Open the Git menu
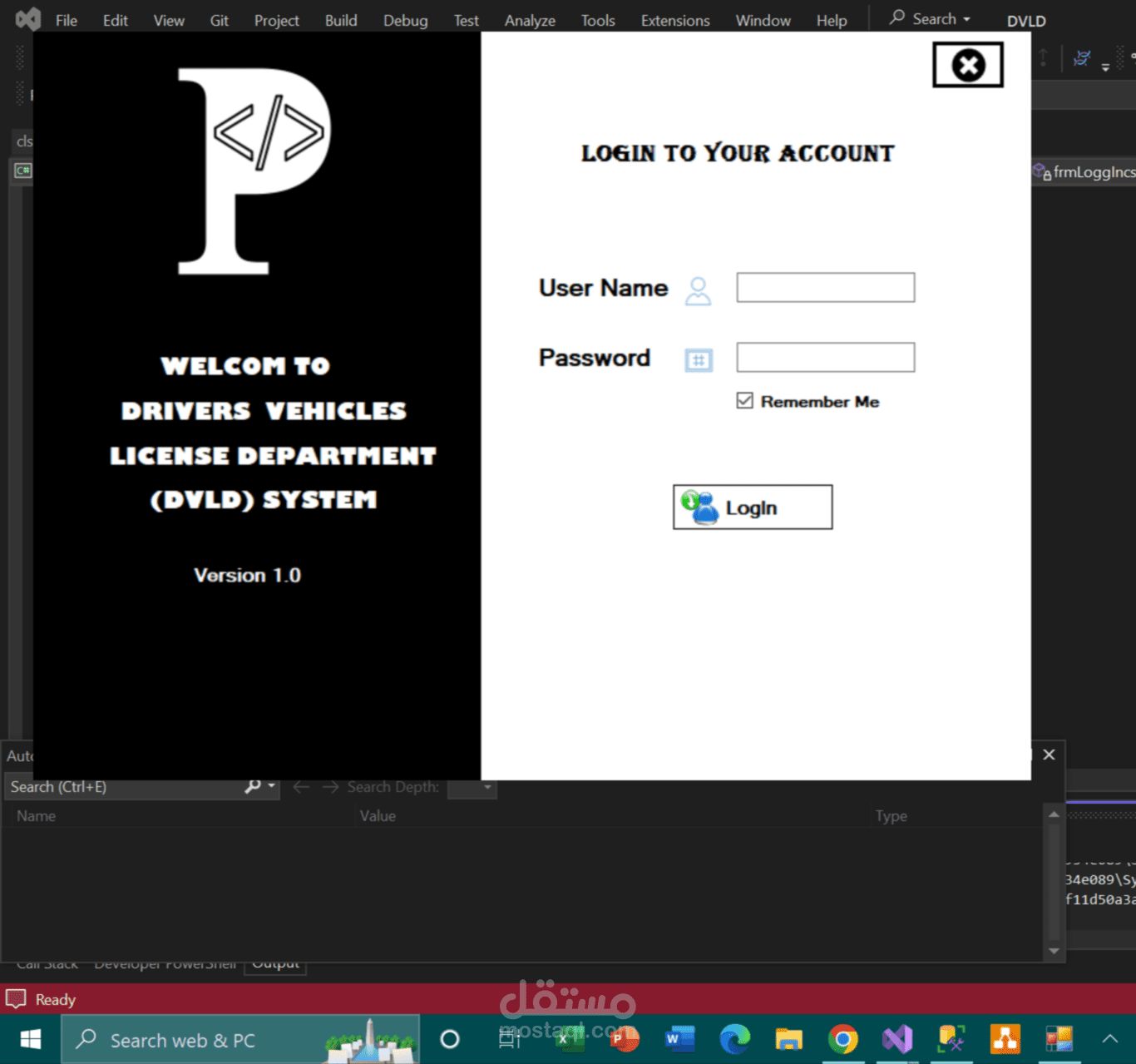The width and height of the screenshot is (1136, 1064). coord(220,20)
